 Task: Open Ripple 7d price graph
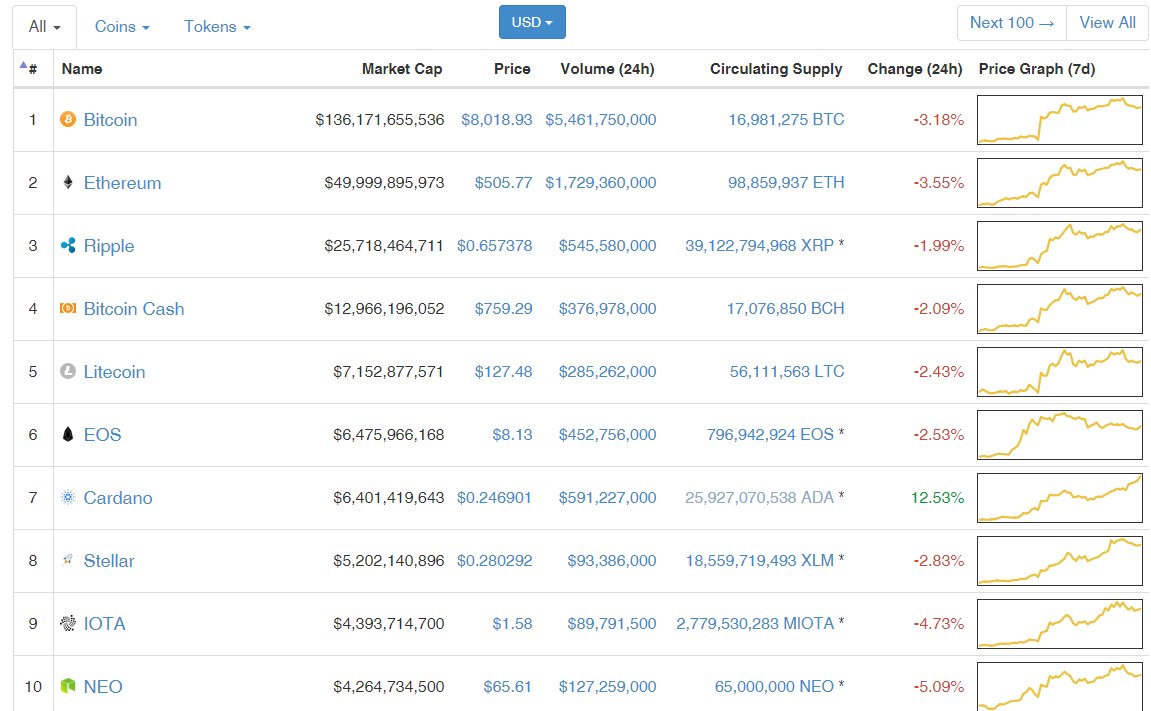click(x=1059, y=246)
